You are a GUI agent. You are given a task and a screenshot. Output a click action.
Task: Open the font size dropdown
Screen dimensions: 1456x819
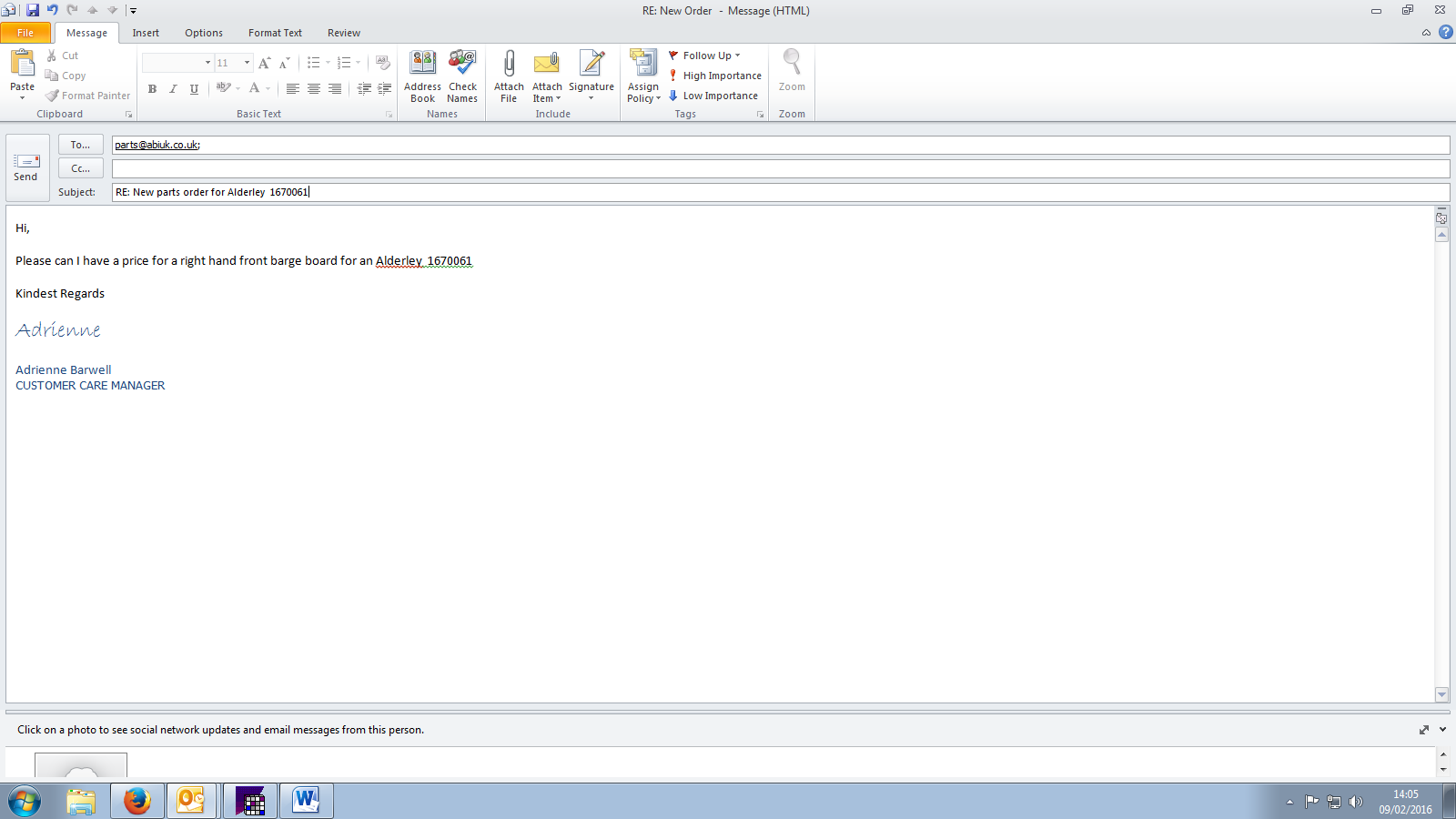click(x=247, y=63)
